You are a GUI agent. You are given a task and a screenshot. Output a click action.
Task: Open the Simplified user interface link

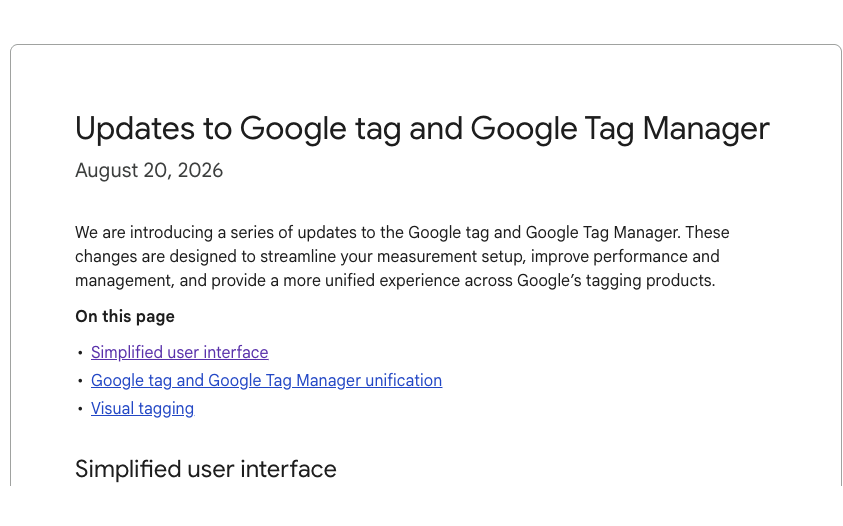pos(180,352)
